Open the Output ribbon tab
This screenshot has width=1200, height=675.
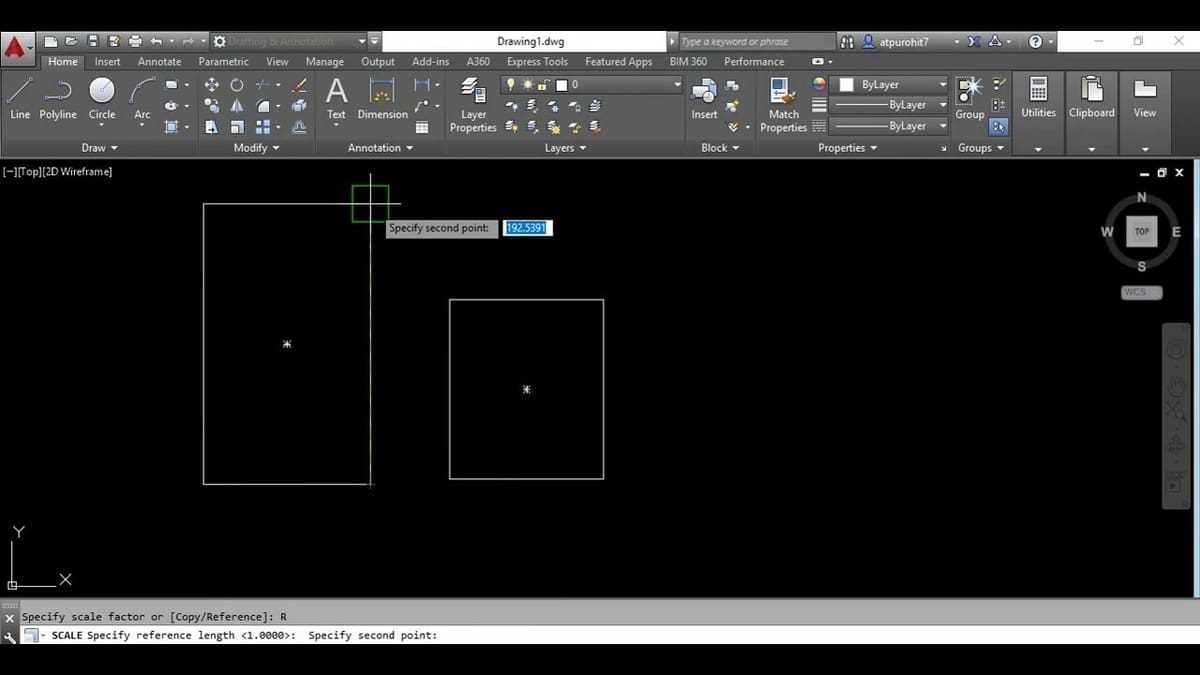point(378,62)
